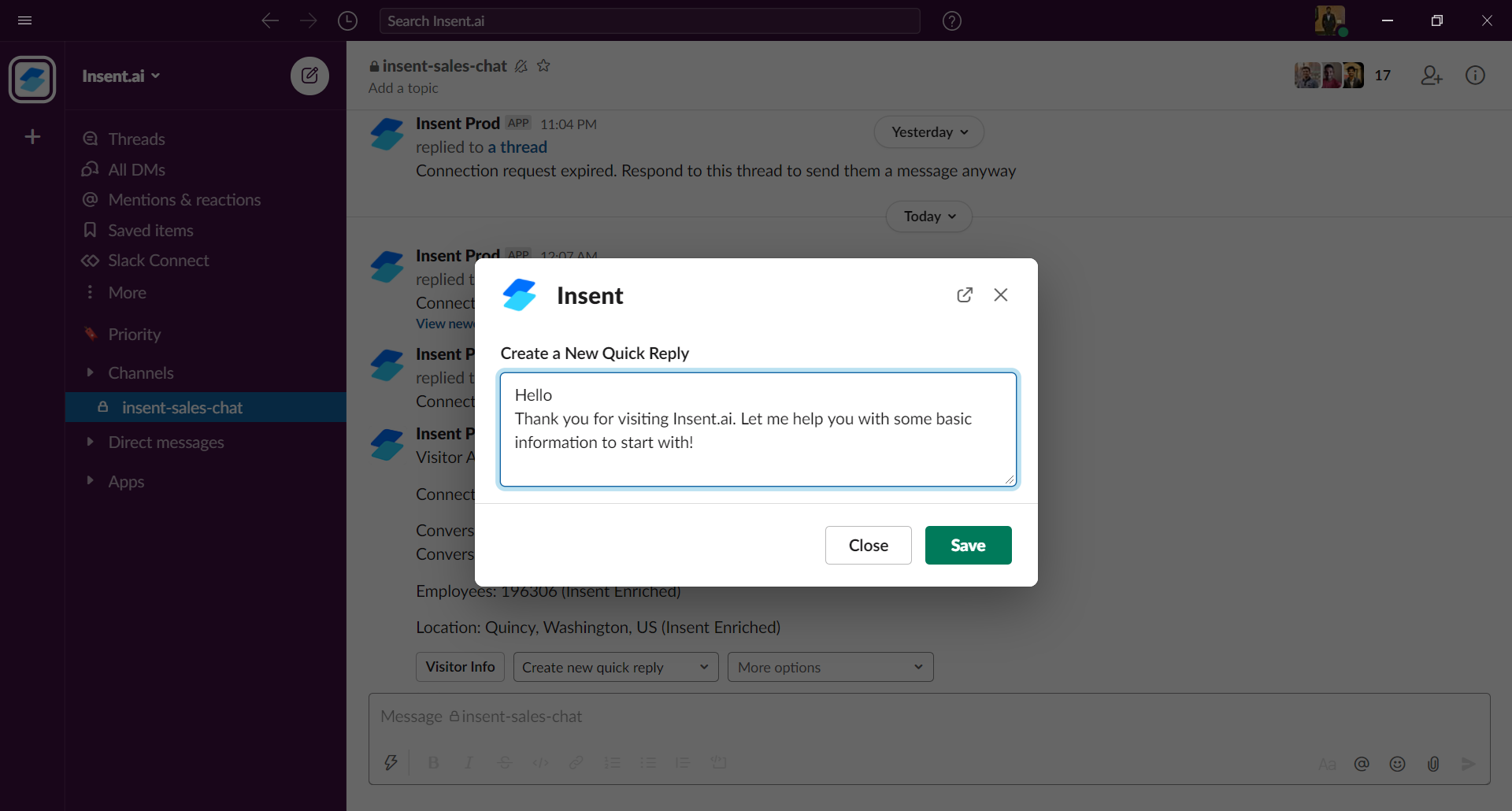Focus the Search Insent.ai field
Viewport: 1512px width, 811px height.
pyautogui.click(x=650, y=21)
